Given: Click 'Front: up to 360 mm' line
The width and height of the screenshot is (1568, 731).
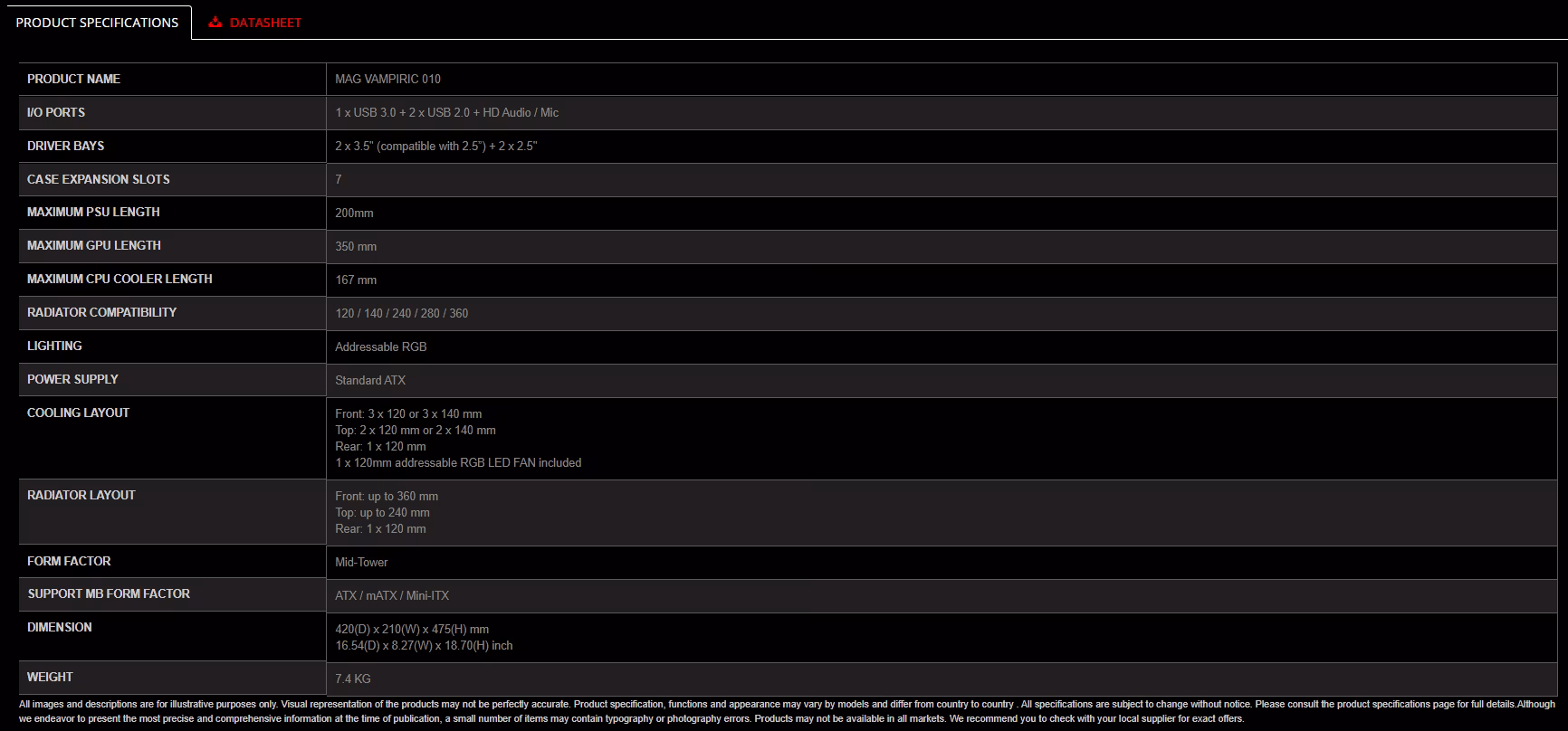Looking at the screenshot, I should tap(387, 496).
